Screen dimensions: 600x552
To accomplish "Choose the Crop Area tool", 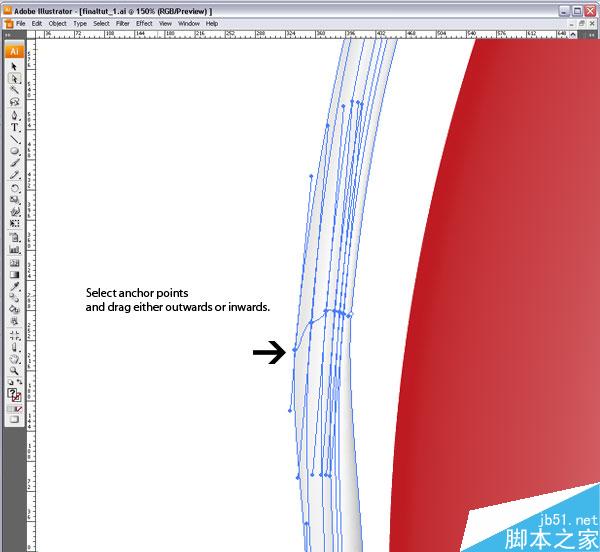I will coord(14,335).
